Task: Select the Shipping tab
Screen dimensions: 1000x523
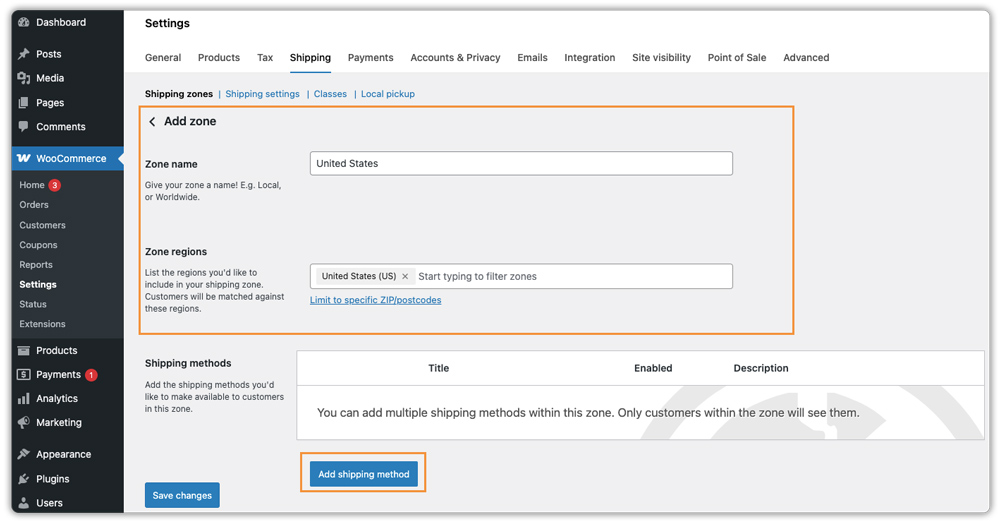Action: [x=310, y=57]
